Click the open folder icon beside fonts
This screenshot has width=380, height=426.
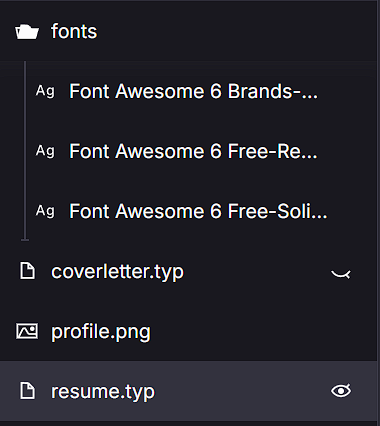27,32
